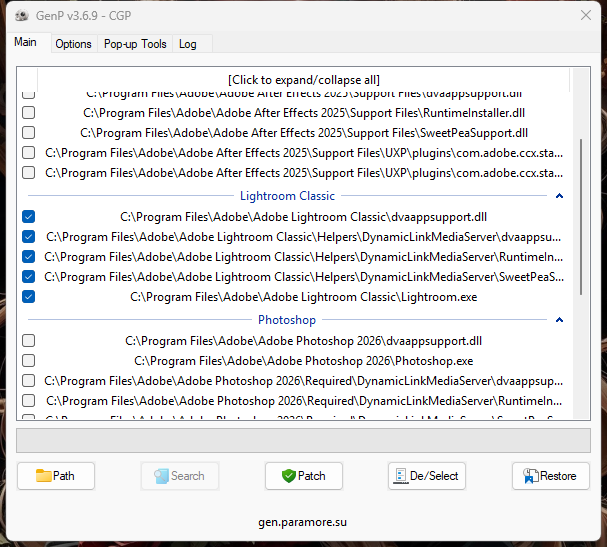The height and width of the screenshot is (547, 607).
Task: Click the Path button
Action: [x=56, y=476]
